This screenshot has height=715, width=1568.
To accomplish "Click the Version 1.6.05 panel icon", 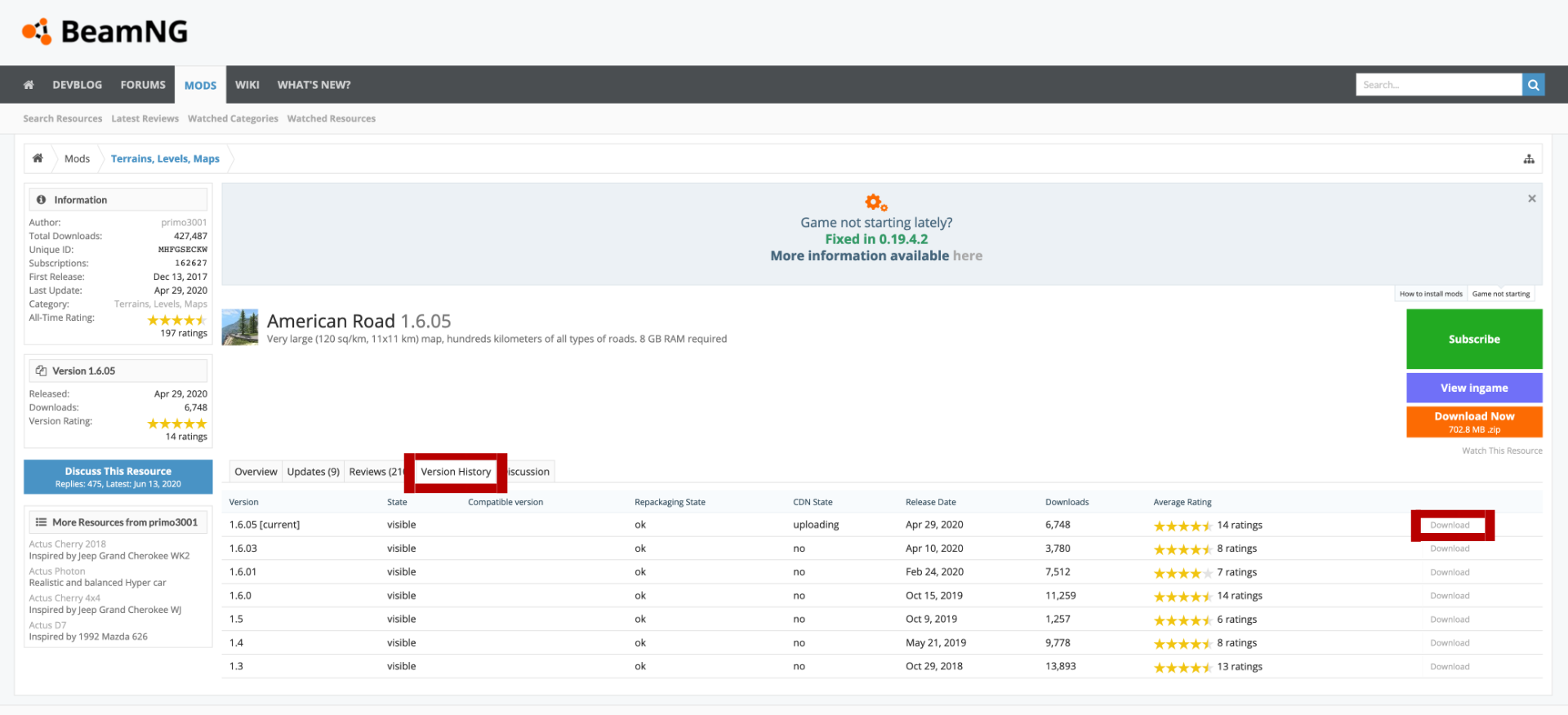I will pyautogui.click(x=41, y=371).
